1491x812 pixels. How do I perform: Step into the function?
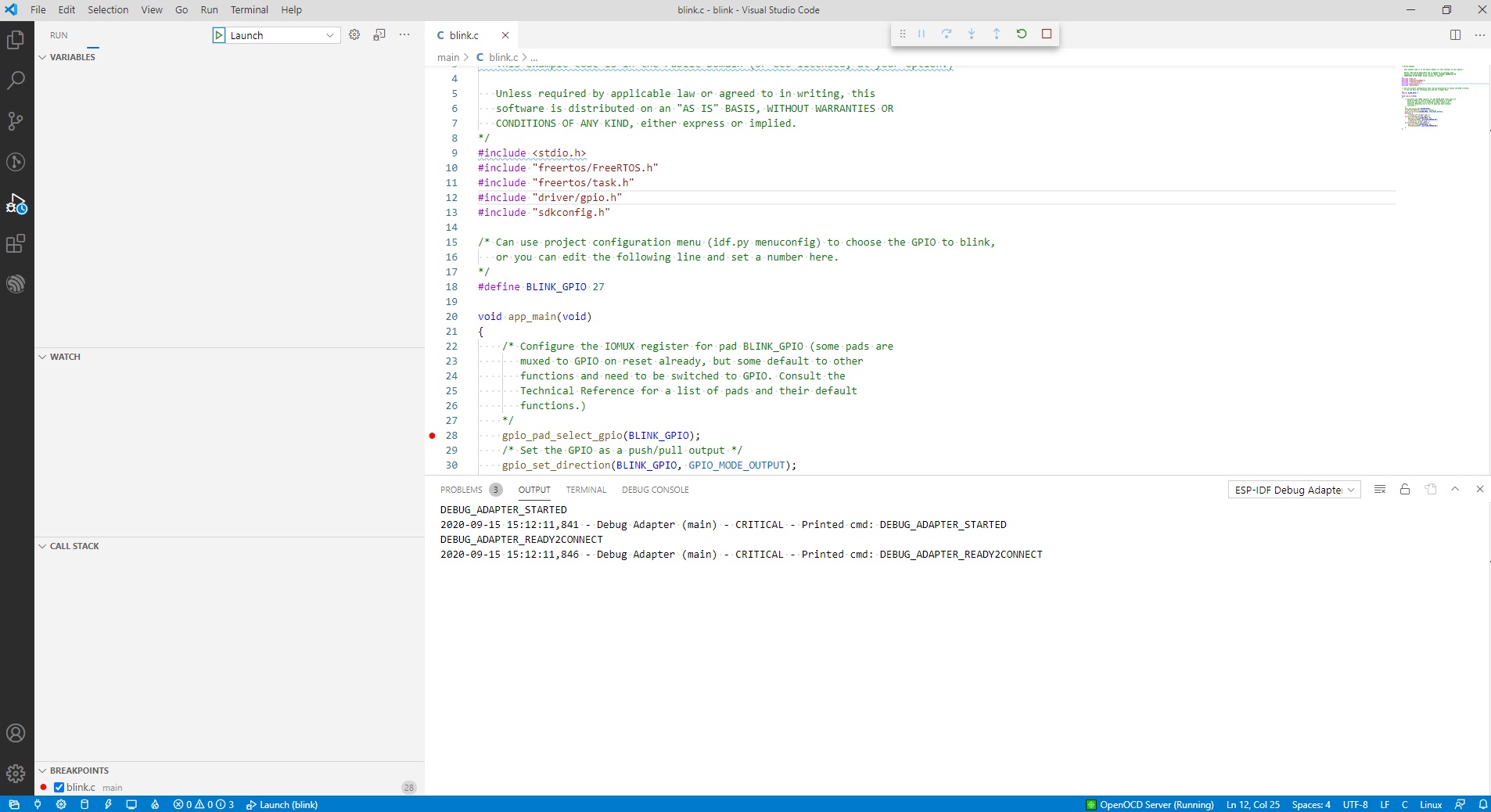[x=972, y=34]
